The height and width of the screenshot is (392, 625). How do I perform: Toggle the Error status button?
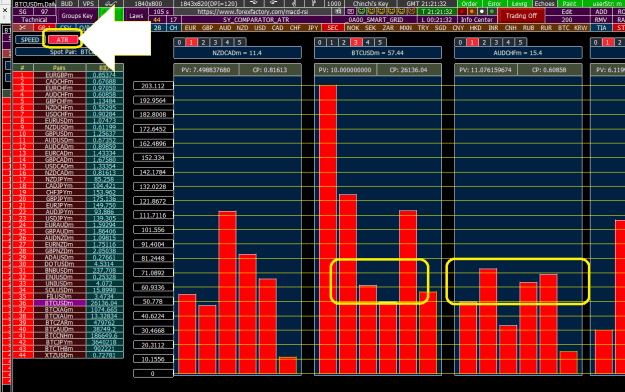tap(494, 4)
